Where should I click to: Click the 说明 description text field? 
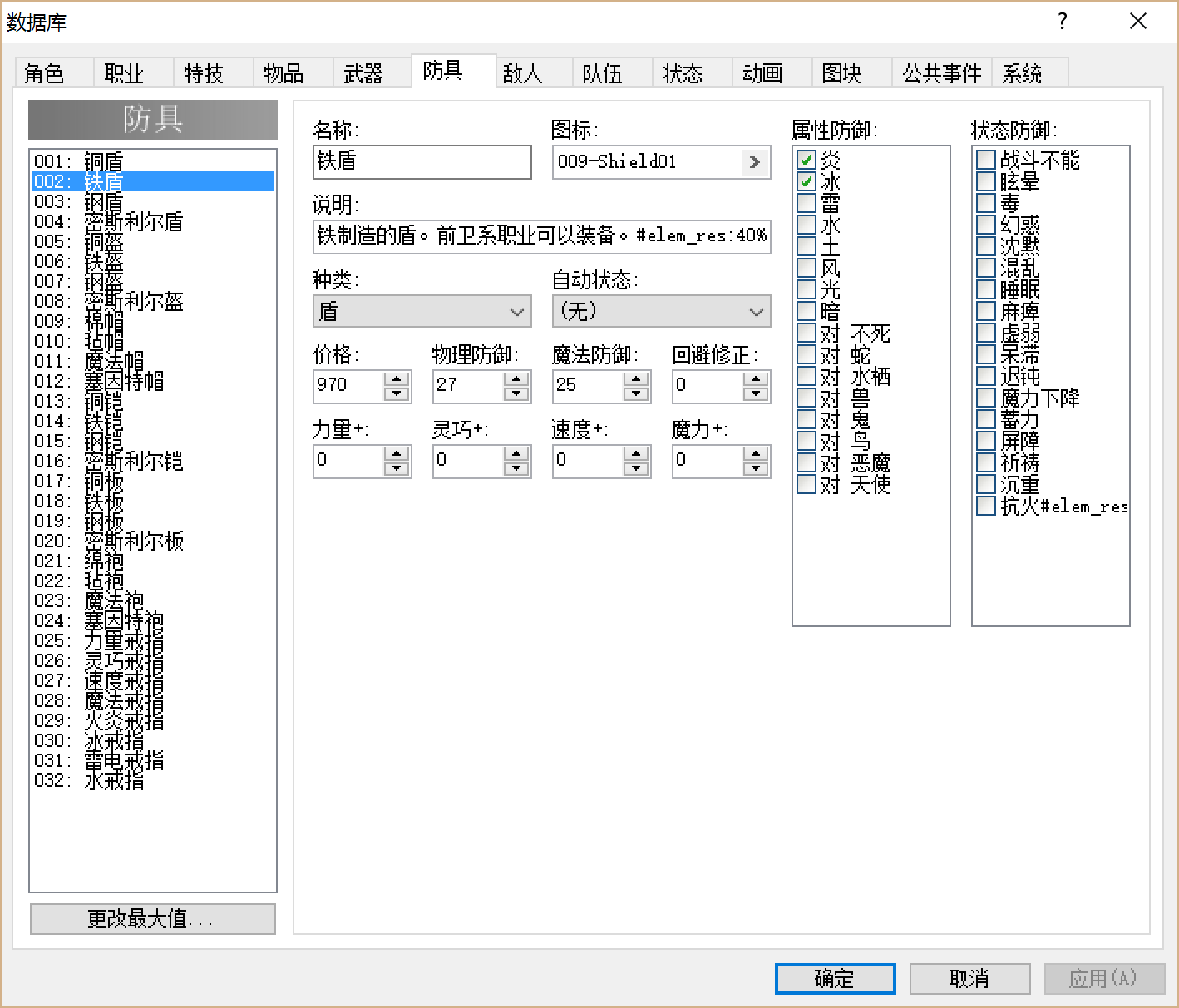coord(542,236)
